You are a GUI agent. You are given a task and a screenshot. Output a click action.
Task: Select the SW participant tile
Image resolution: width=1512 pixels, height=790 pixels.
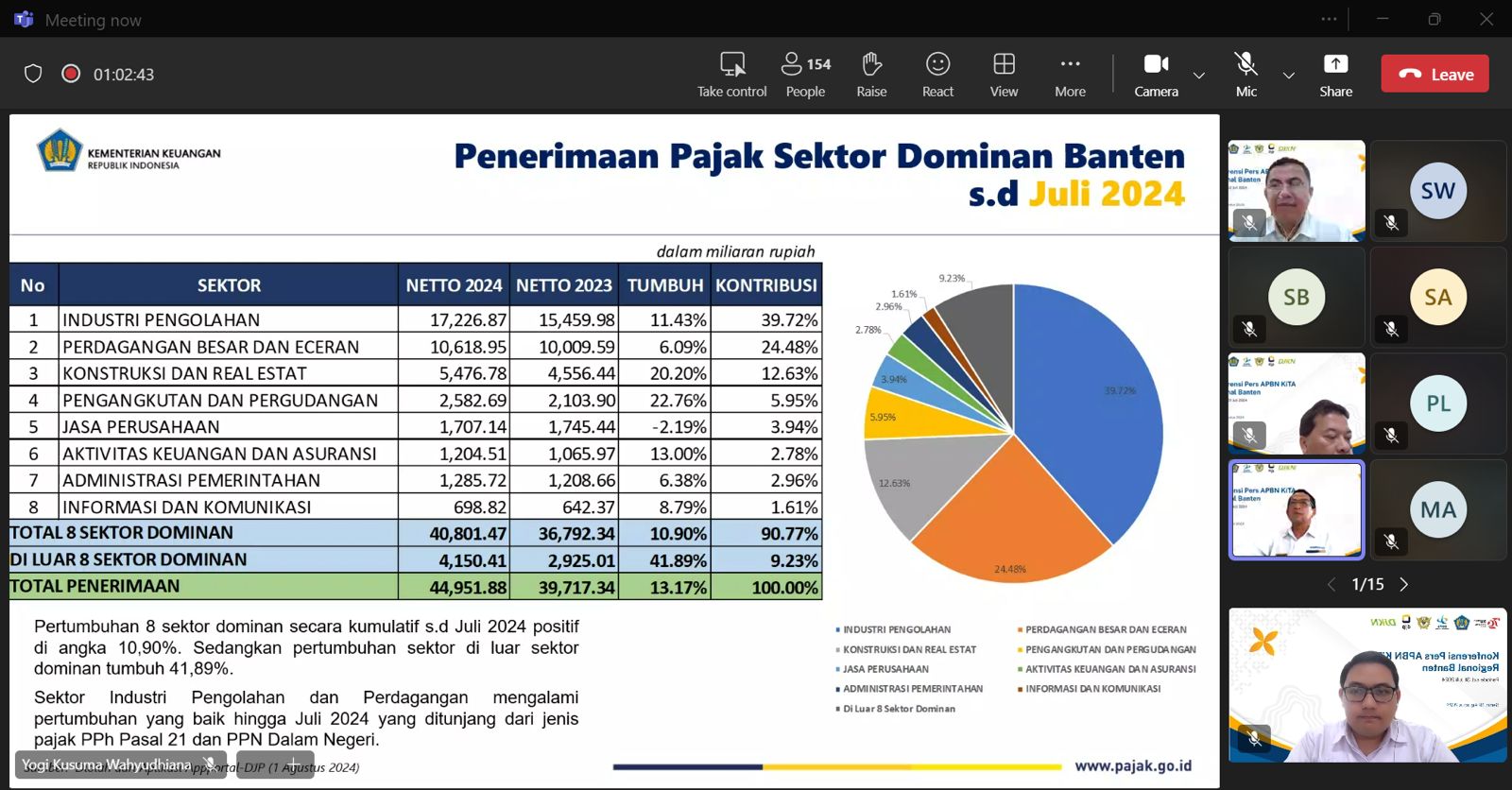1437,191
